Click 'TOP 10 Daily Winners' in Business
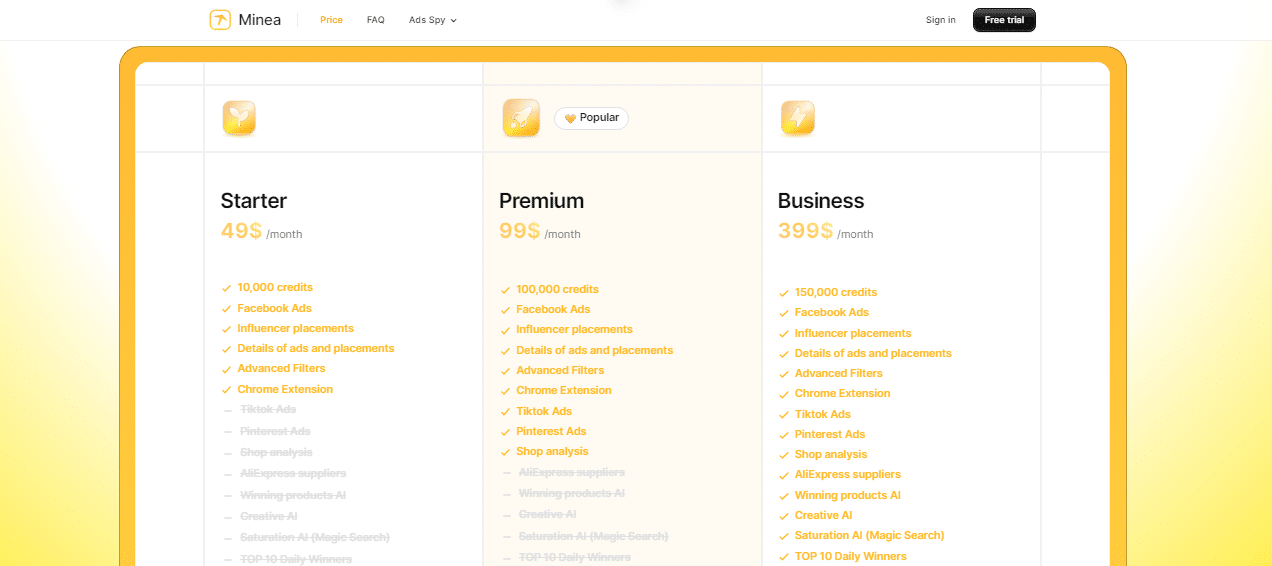The height and width of the screenshot is (566, 1272). [x=850, y=556]
